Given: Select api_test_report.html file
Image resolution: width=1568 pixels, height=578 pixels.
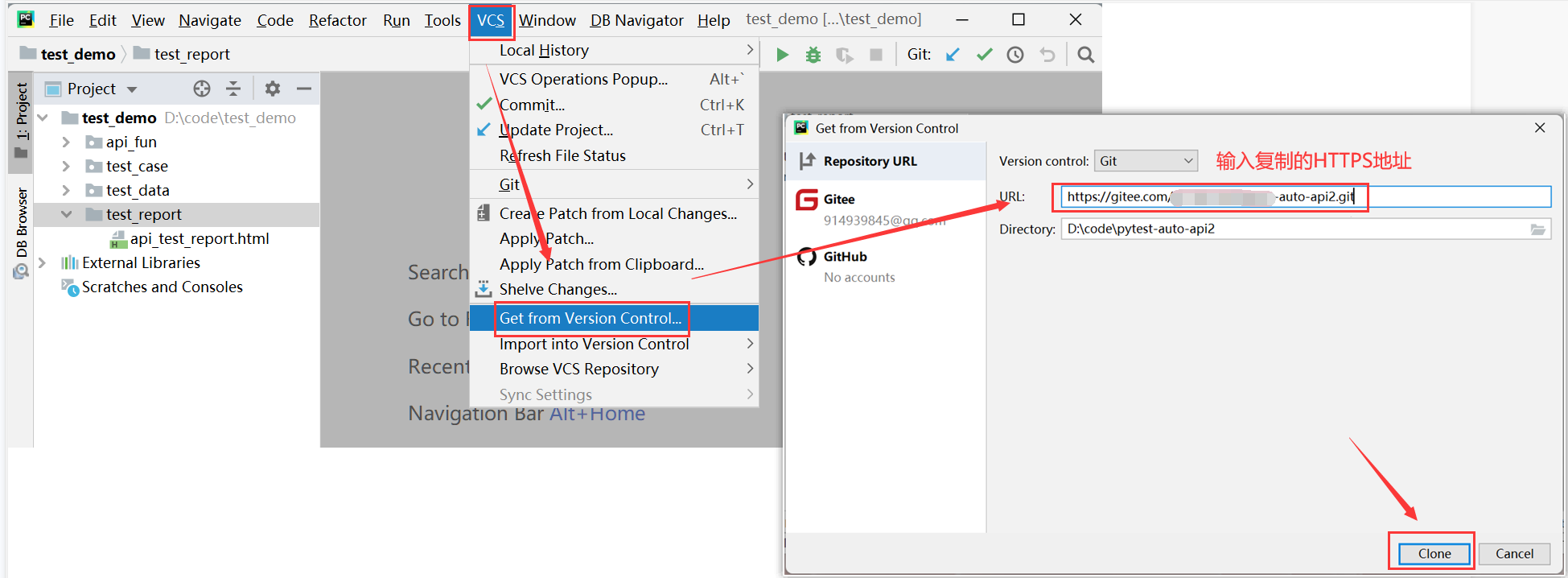Looking at the screenshot, I should 199,239.
